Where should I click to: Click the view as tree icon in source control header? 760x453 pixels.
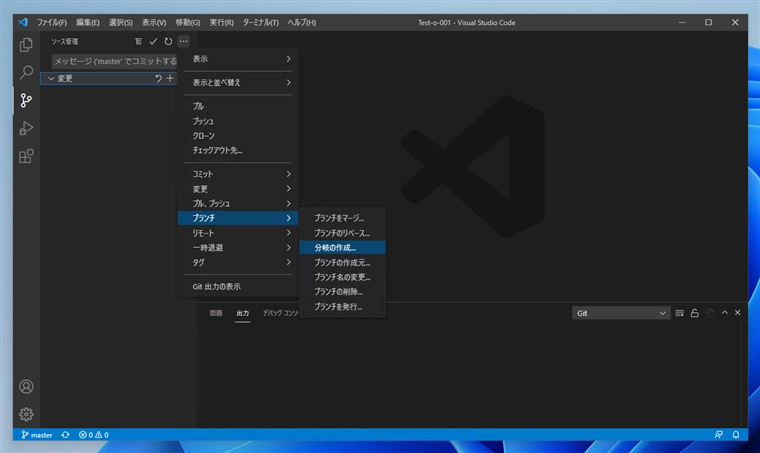click(139, 42)
